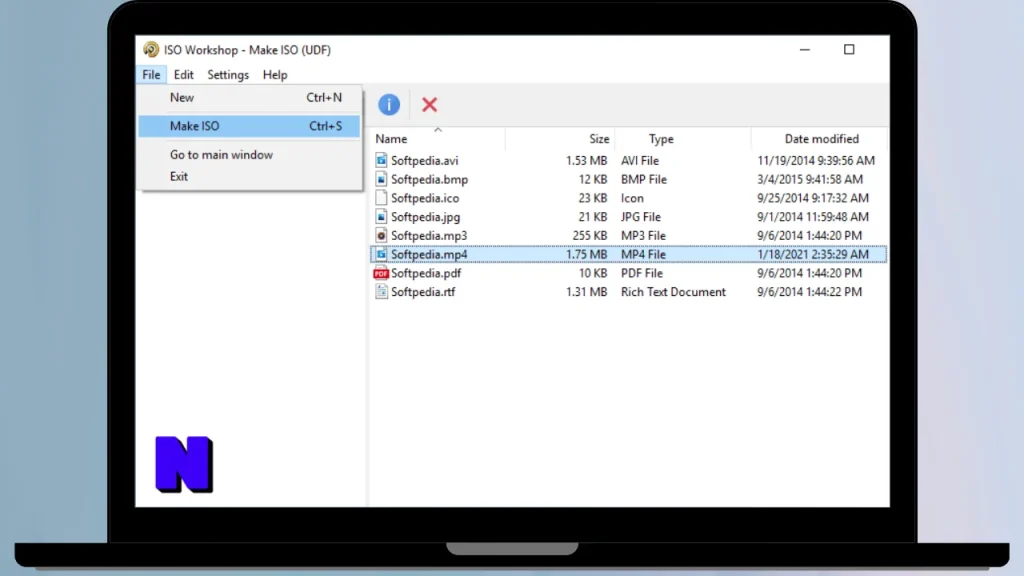Click the MP4 File type cell
Screen dimensions: 1024x576
643,254
